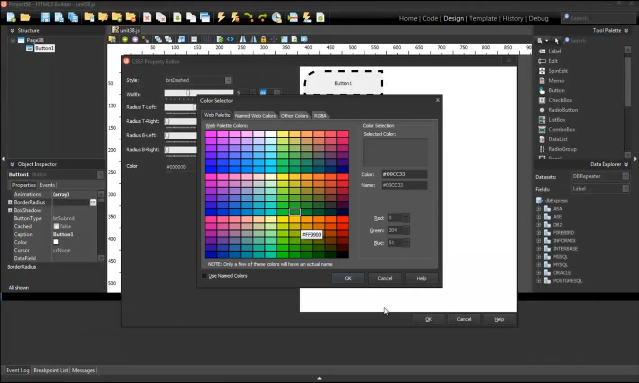
Task: Select the CheckBox component in Tool Palette
Action: [x=560, y=100]
